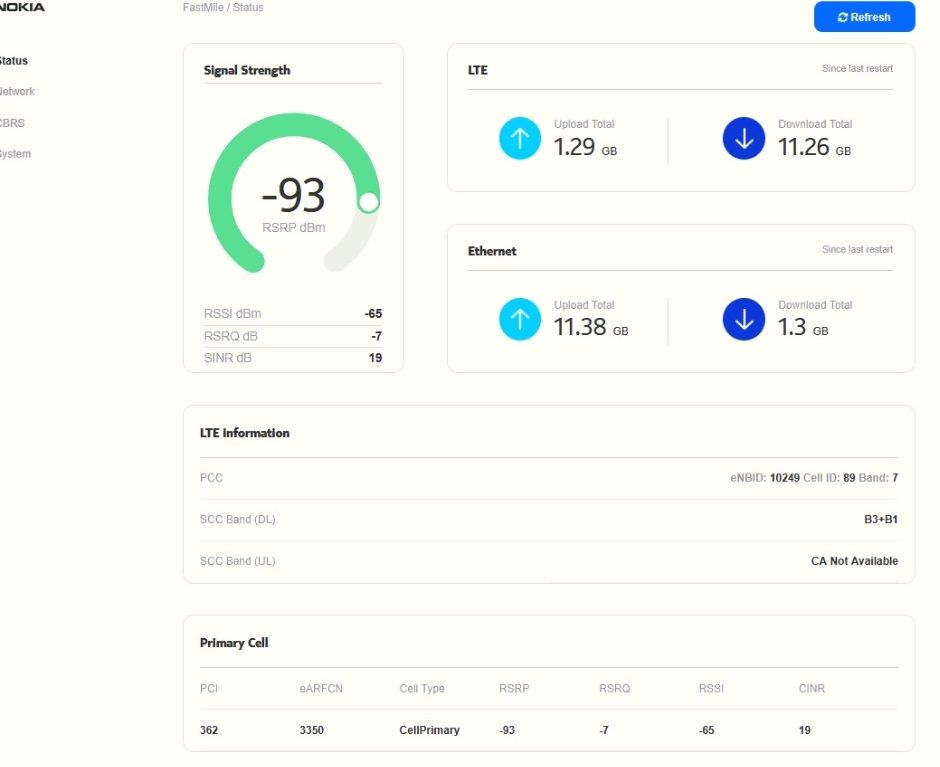Click the Ethernet upload arrow icon
Image resolution: width=940 pixels, height=767 pixels.
pyautogui.click(x=520, y=319)
